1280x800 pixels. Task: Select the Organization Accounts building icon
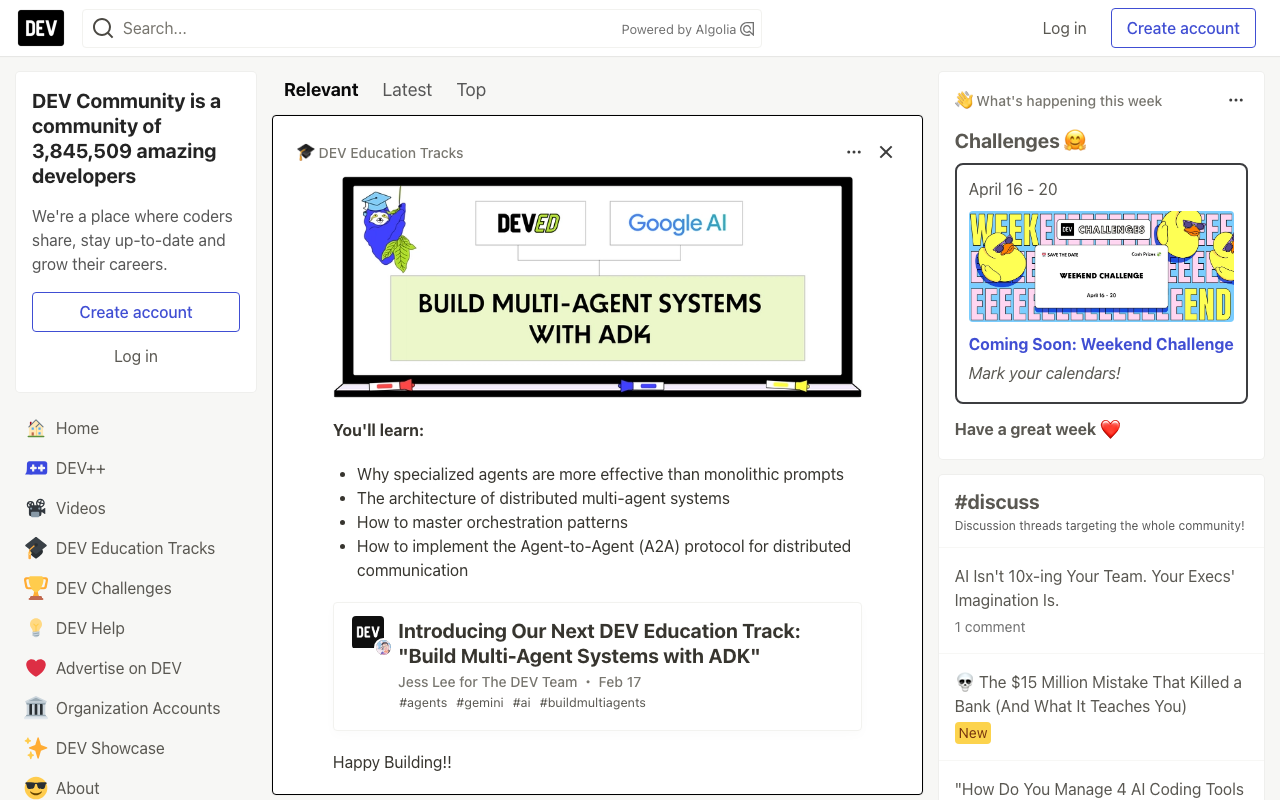click(x=35, y=708)
